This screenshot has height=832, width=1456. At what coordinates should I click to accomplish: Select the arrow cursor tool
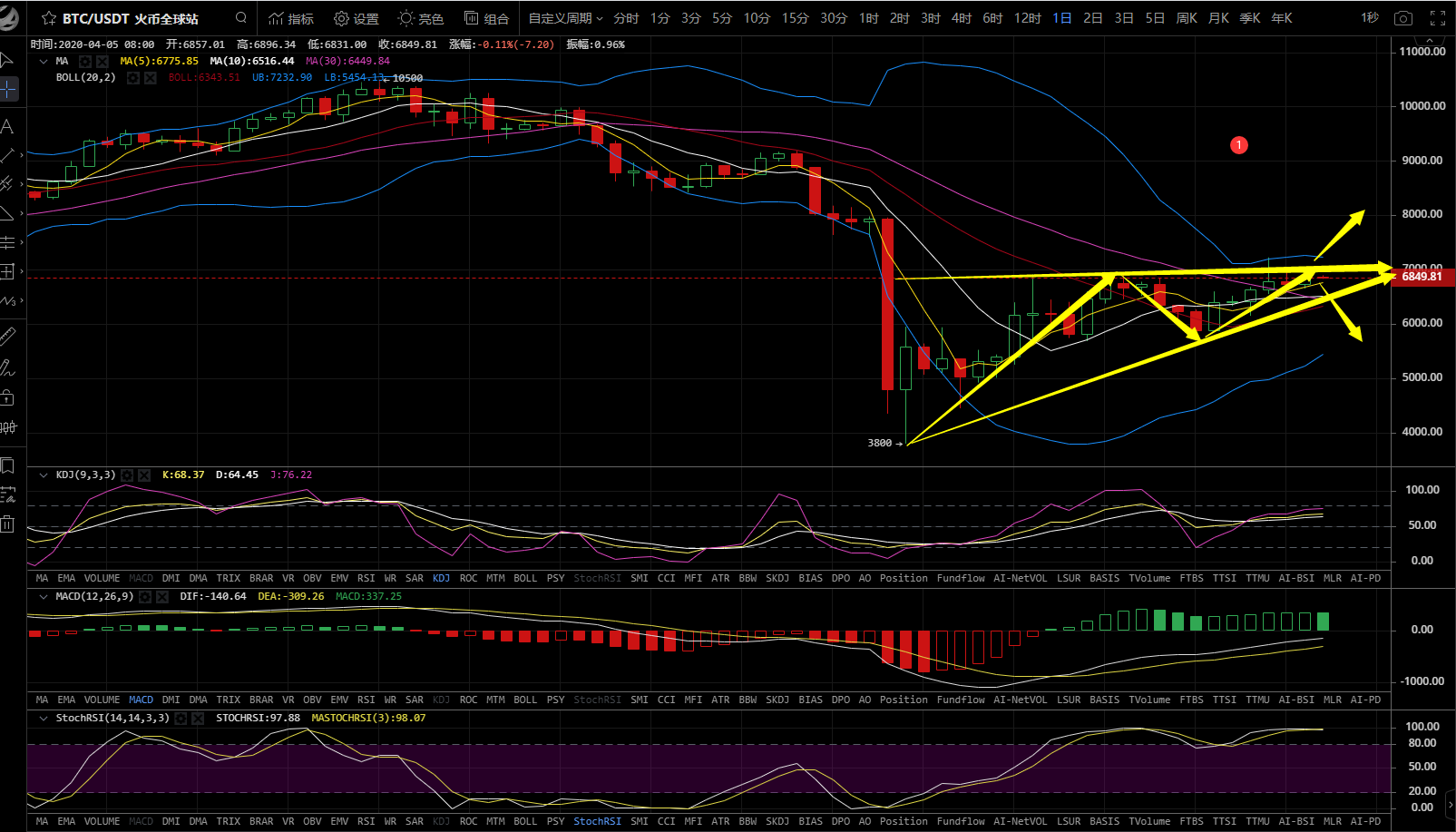click(7, 60)
